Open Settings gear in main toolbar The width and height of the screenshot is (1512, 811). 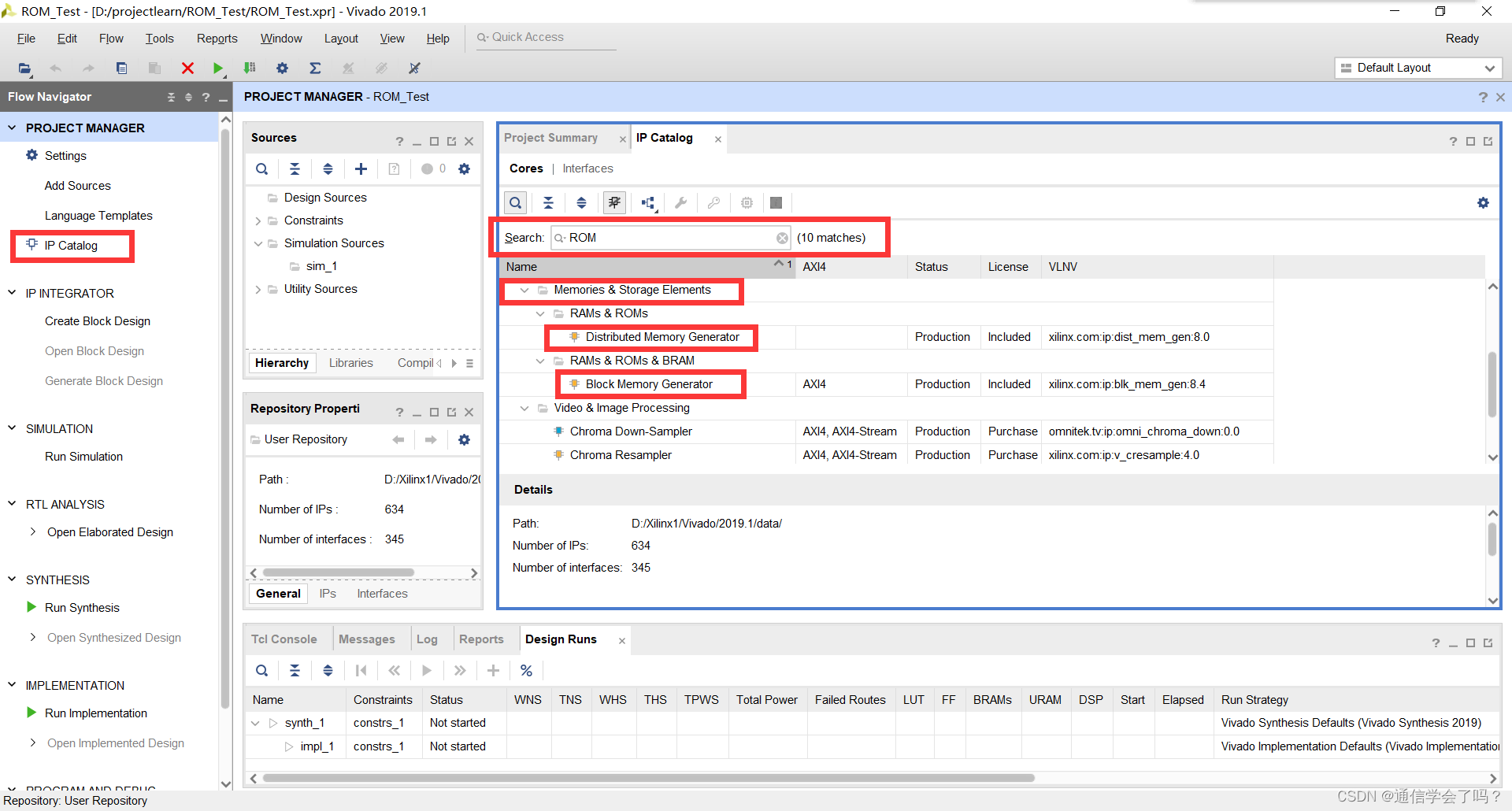tap(283, 69)
